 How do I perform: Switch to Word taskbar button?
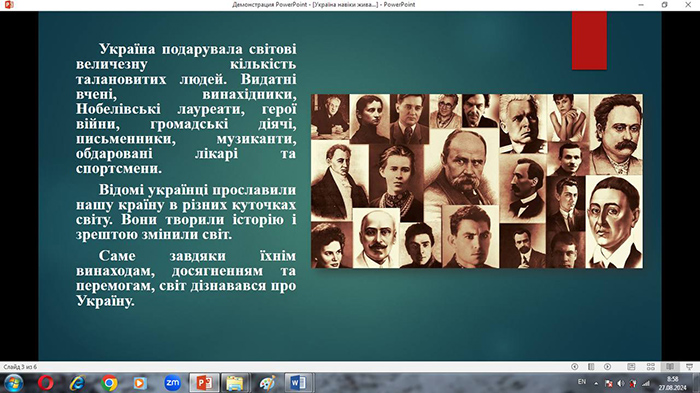(298, 383)
